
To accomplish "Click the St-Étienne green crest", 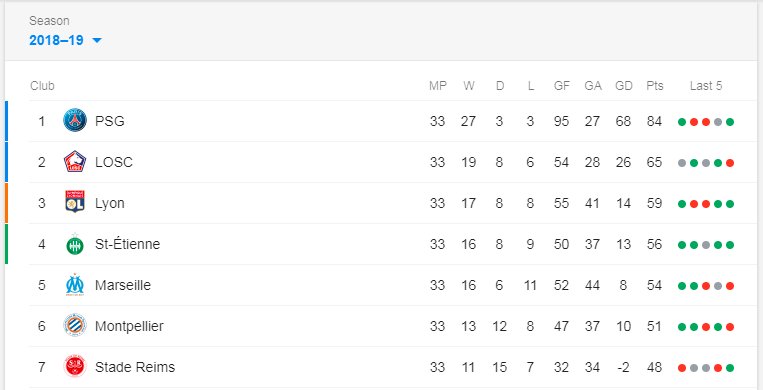I will [x=75, y=243].
